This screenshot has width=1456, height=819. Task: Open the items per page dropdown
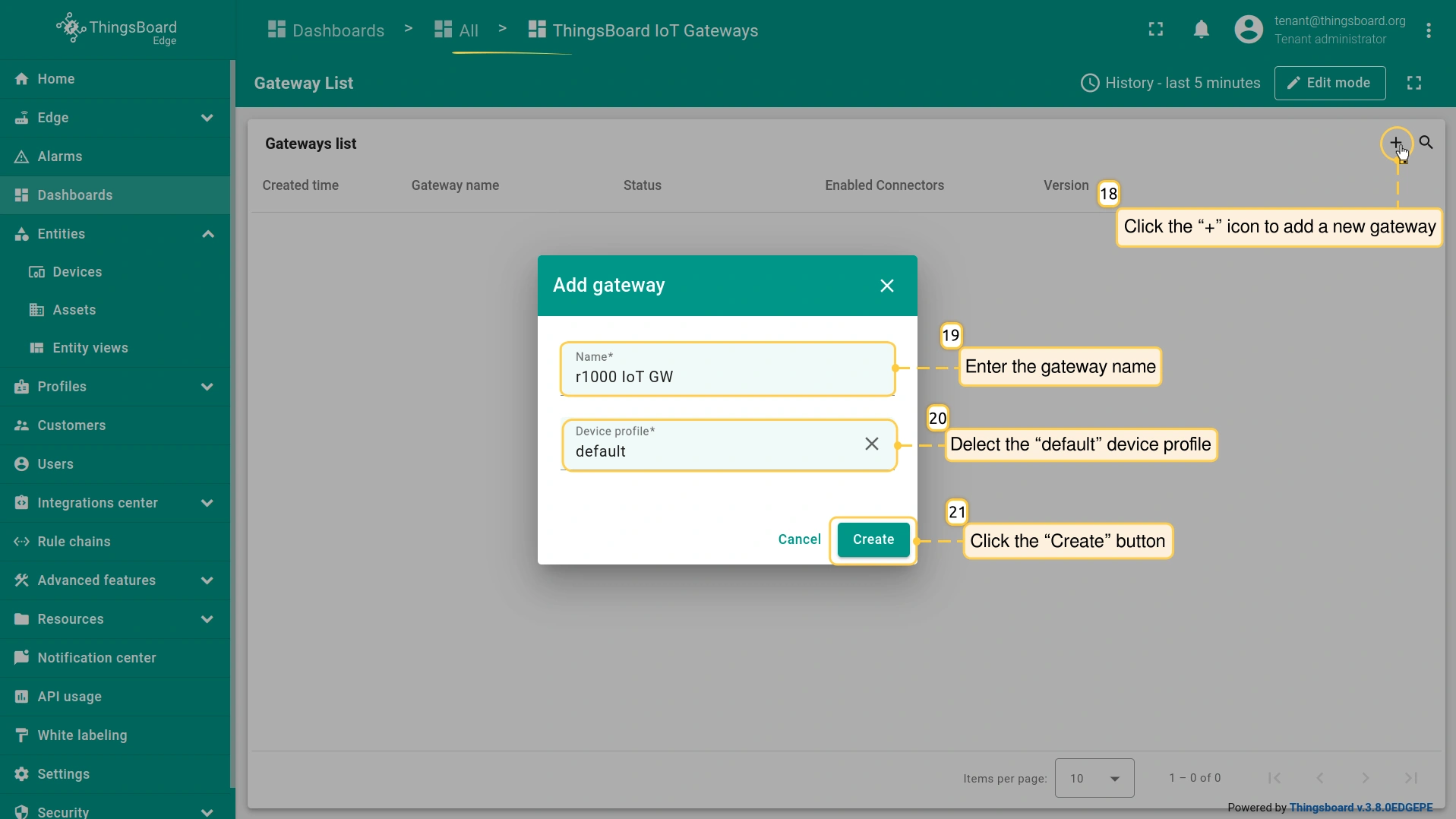click(1094, 778)
